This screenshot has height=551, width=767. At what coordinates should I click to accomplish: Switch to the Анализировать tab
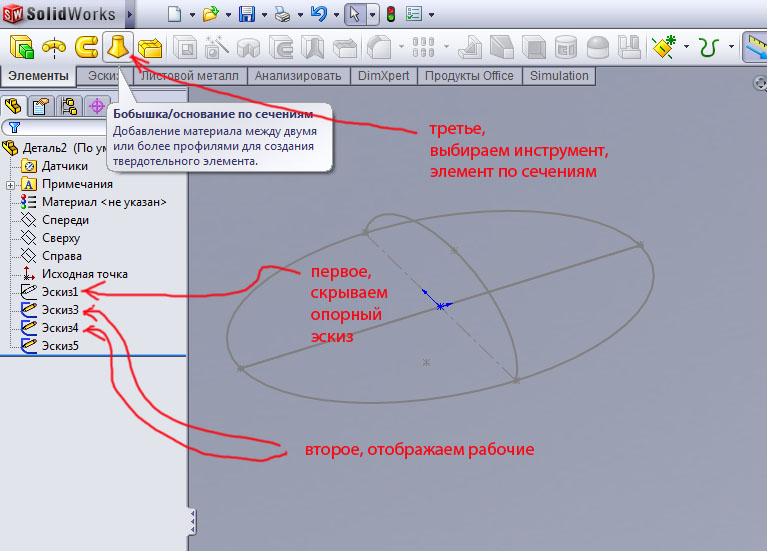[297, 76]
